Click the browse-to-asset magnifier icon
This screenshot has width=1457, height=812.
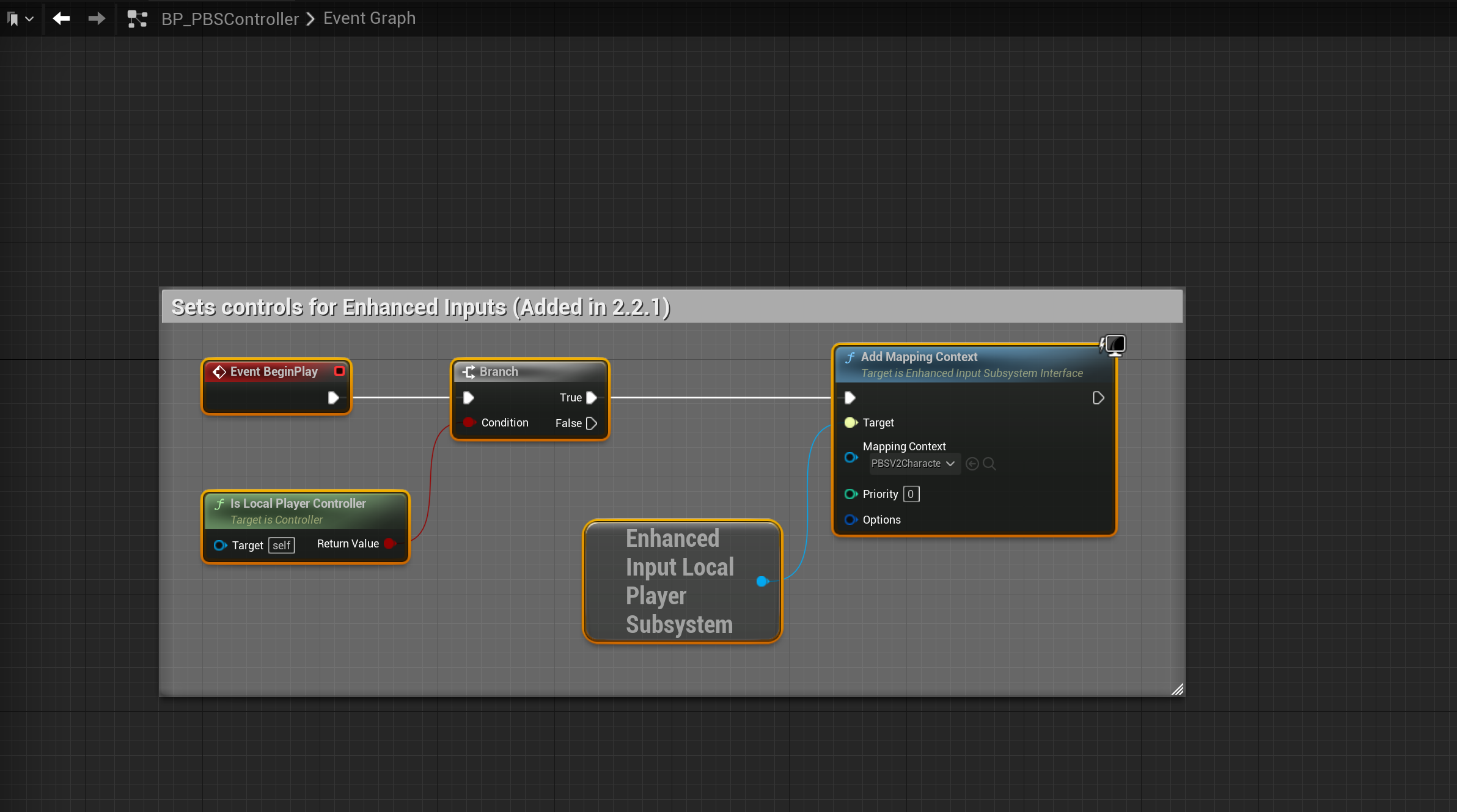[989, 464]
